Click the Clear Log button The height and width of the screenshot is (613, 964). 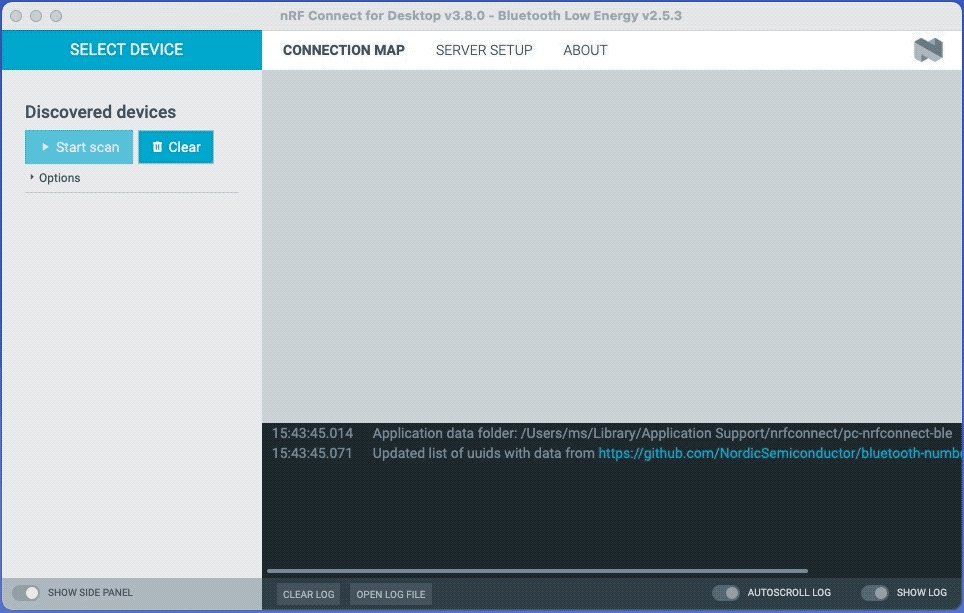308,595
